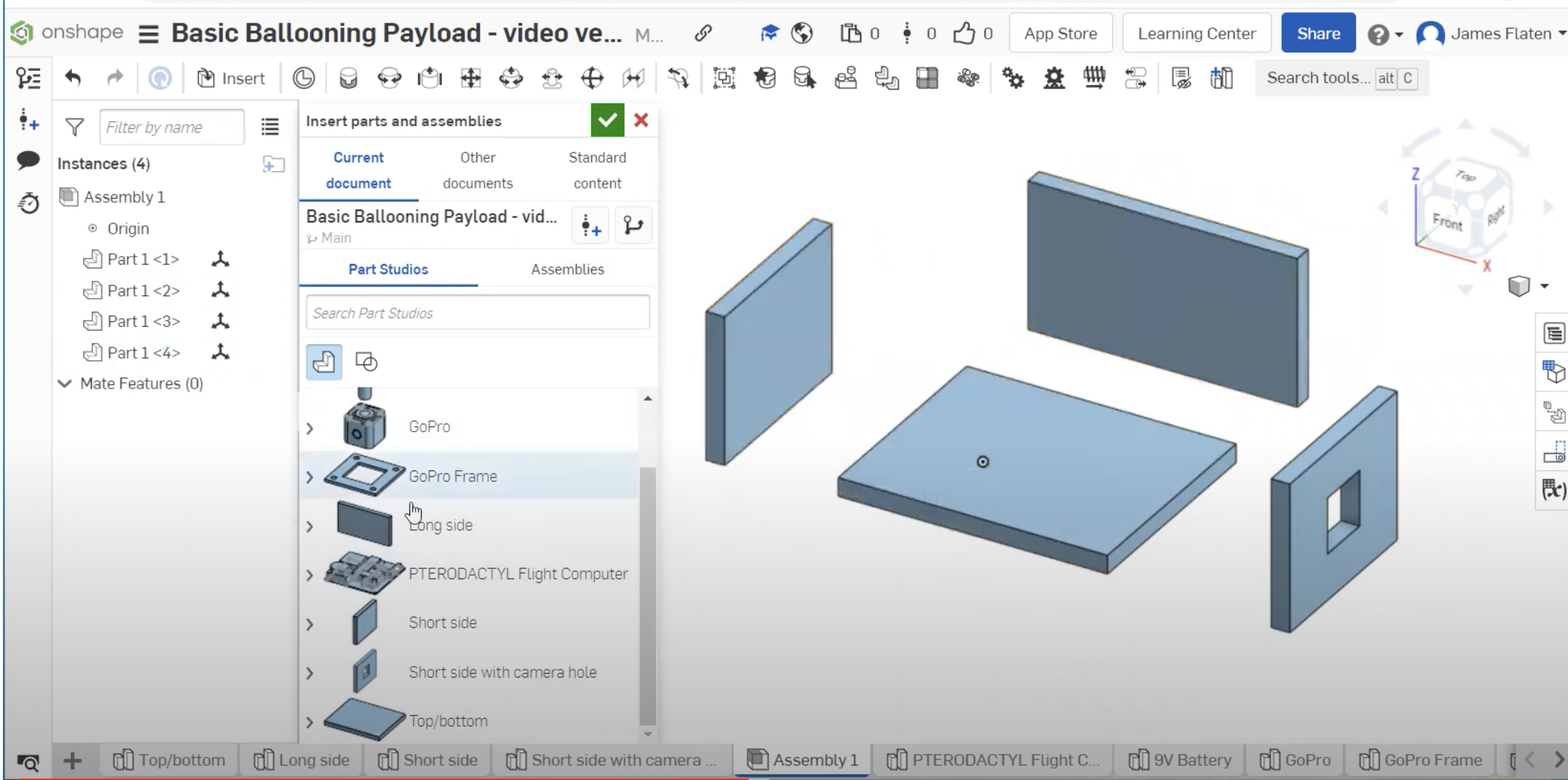Screen dimensions: 1568x780
Task: Click the blue Share button
Action: tap(1318, 34)
